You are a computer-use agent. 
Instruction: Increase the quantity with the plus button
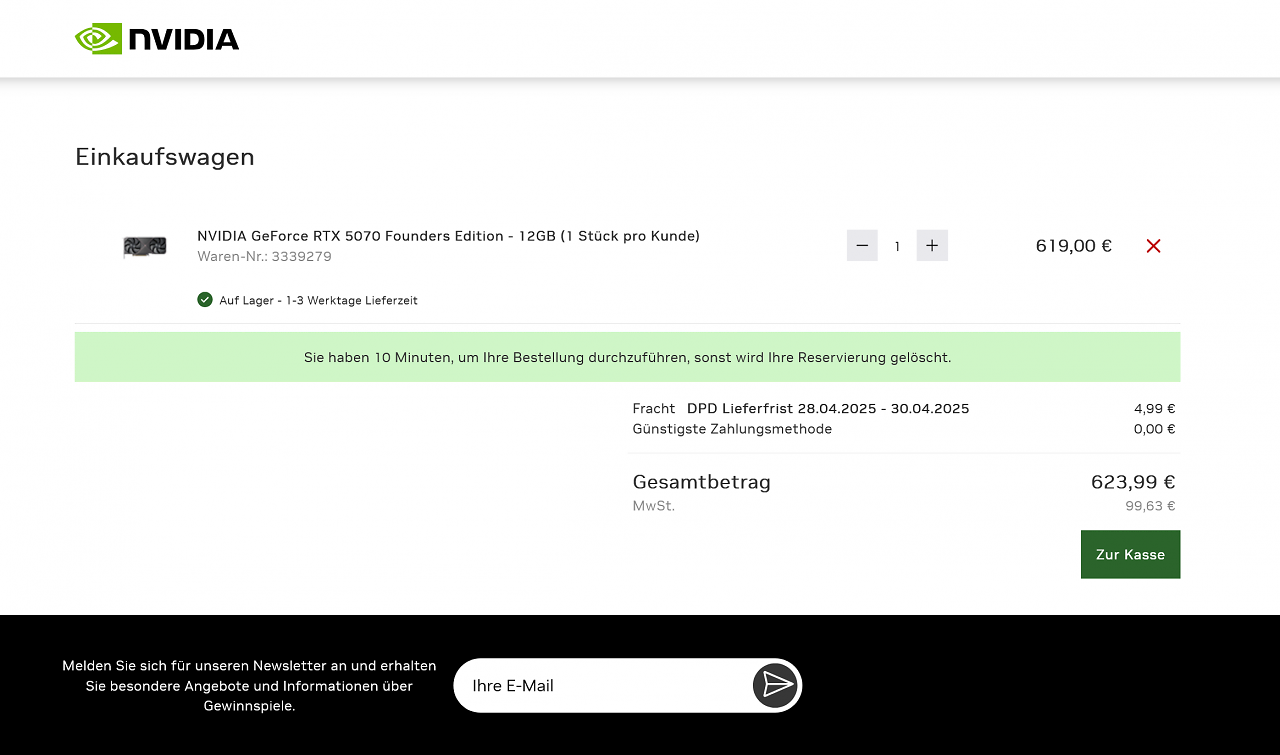click(x=932, y=245)
